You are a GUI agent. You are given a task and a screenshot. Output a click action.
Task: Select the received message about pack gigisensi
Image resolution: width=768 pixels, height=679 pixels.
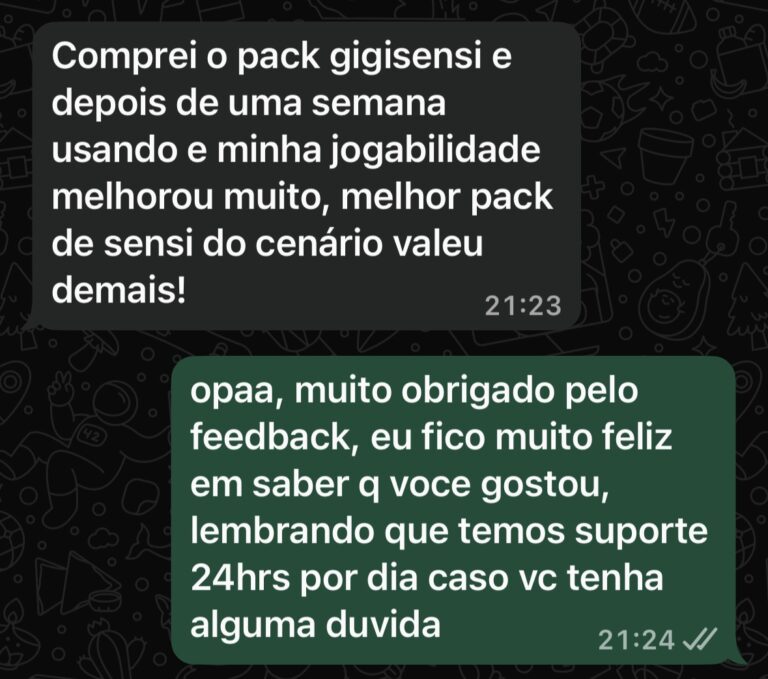(304, 175)
